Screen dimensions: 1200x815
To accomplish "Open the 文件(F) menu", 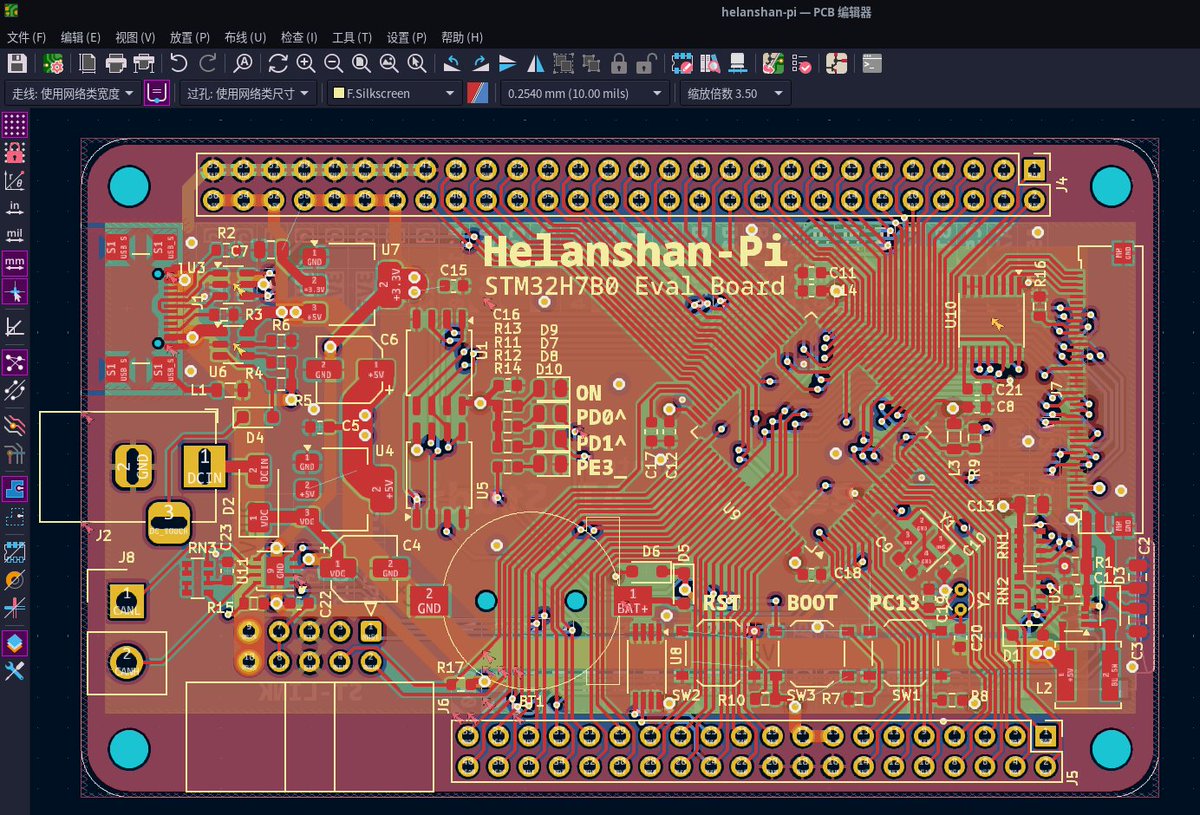I will click(27, 37).
